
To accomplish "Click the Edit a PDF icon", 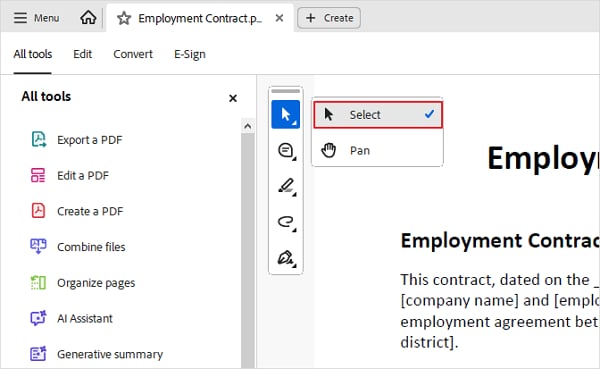I will coord(38,175).
